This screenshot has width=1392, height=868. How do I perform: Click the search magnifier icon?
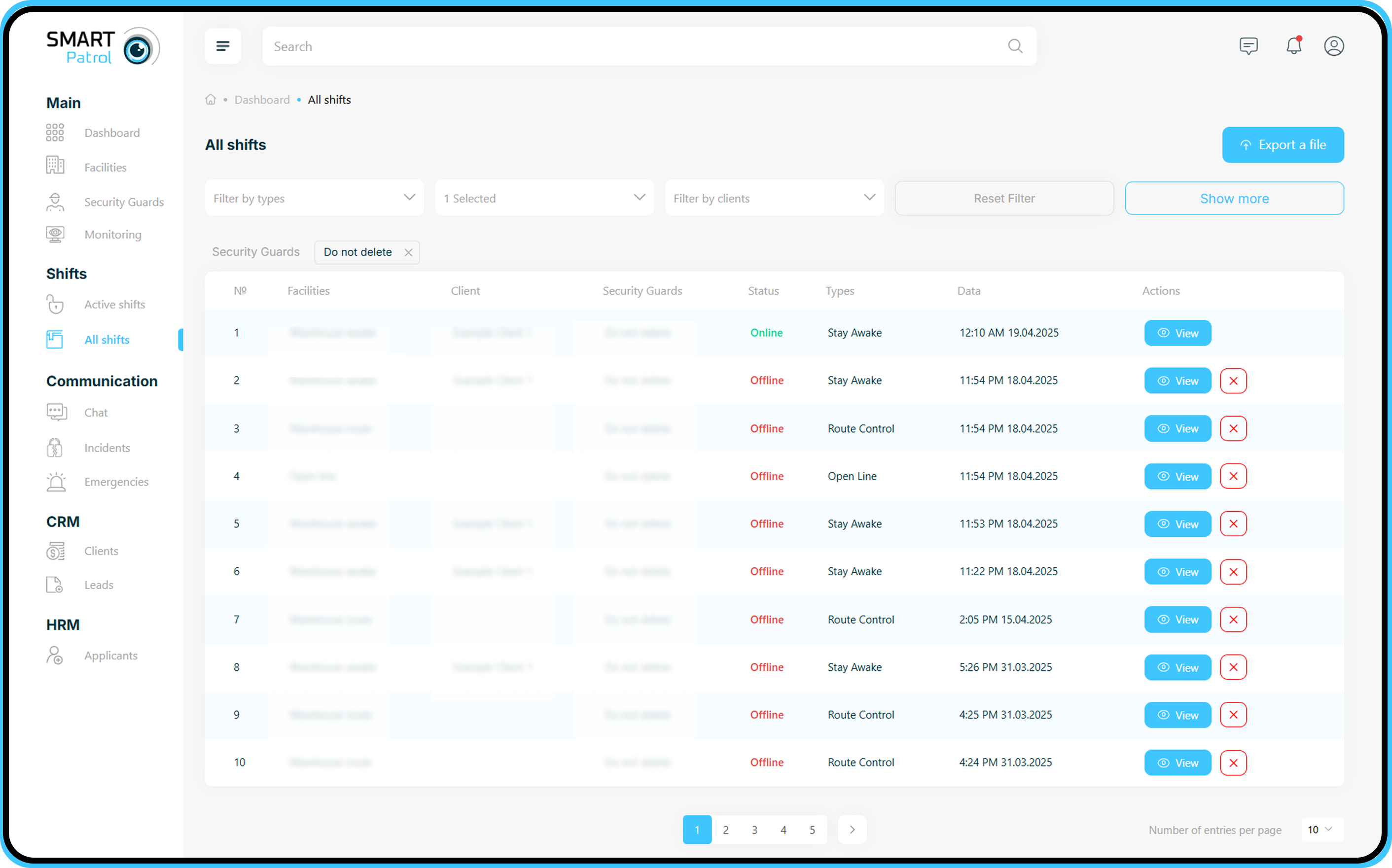pyautogui.click(x=1015, y=46)
